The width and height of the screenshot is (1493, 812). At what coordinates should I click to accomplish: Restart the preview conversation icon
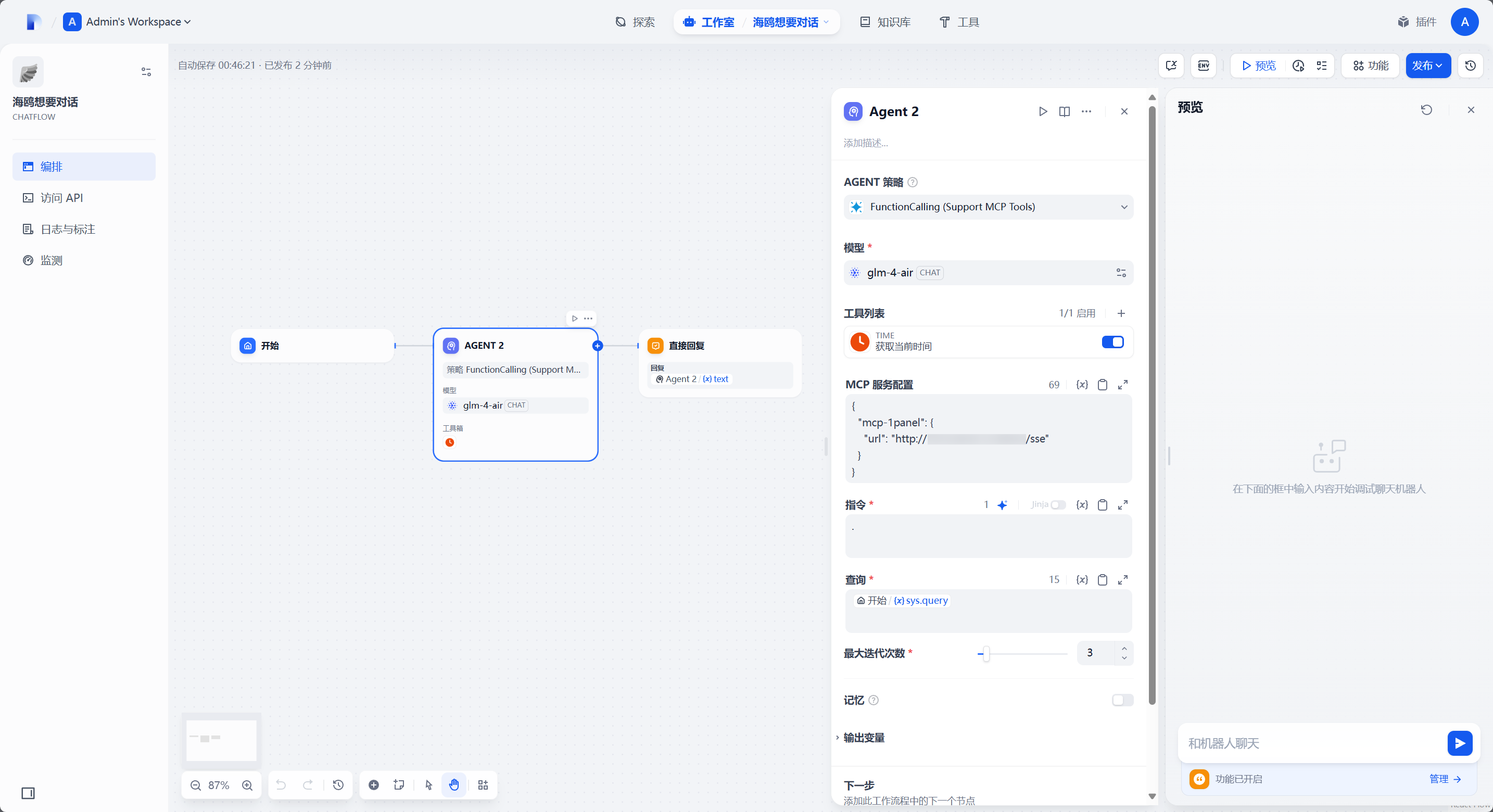pos(1426,109)
